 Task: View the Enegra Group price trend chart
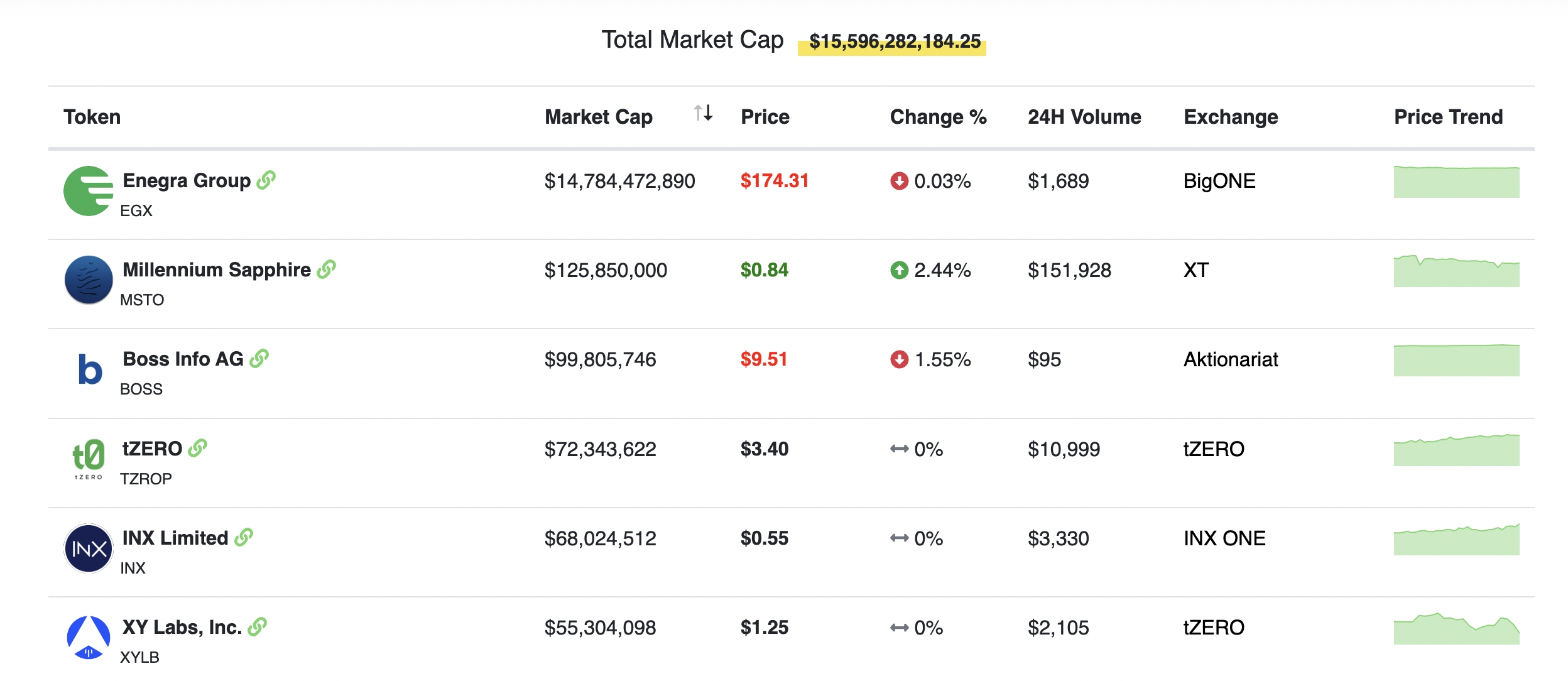(1456, 182)
